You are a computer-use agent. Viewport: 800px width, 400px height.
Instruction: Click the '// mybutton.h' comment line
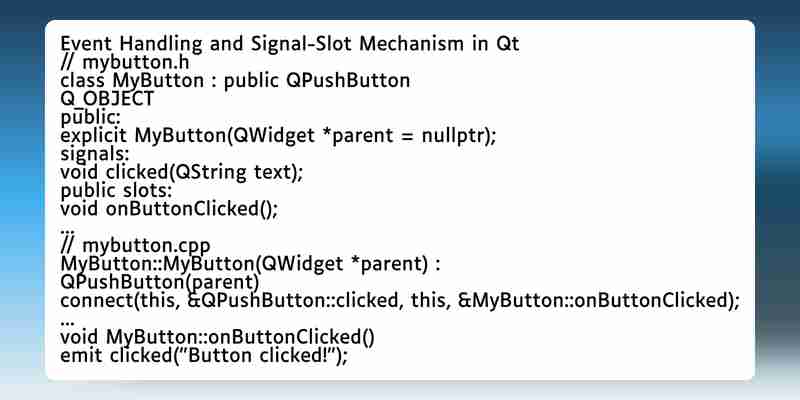coord(124,63)
